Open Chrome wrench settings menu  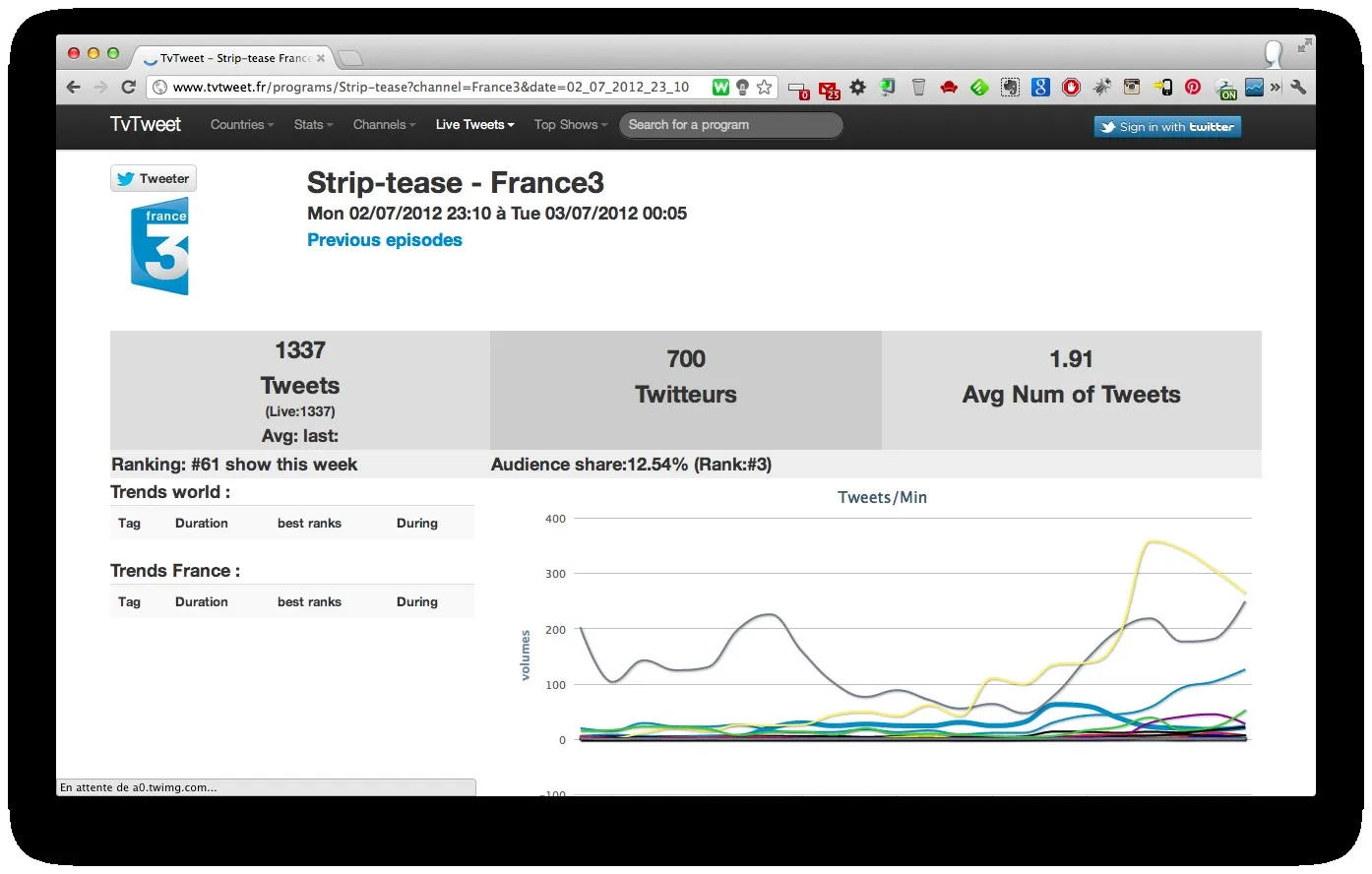click(1298, 87)
